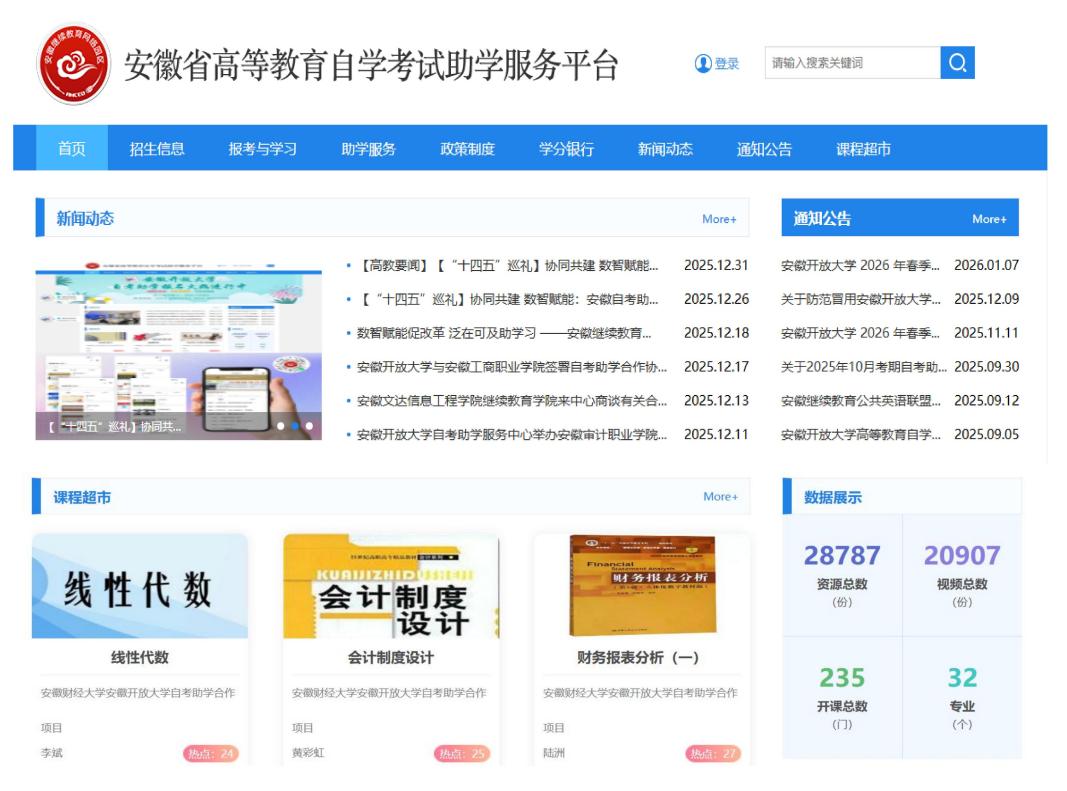1067x791 pixels.
Task: Open the 线性代数 course cover image
Action: pyautogui.click(x=140, y=586)
